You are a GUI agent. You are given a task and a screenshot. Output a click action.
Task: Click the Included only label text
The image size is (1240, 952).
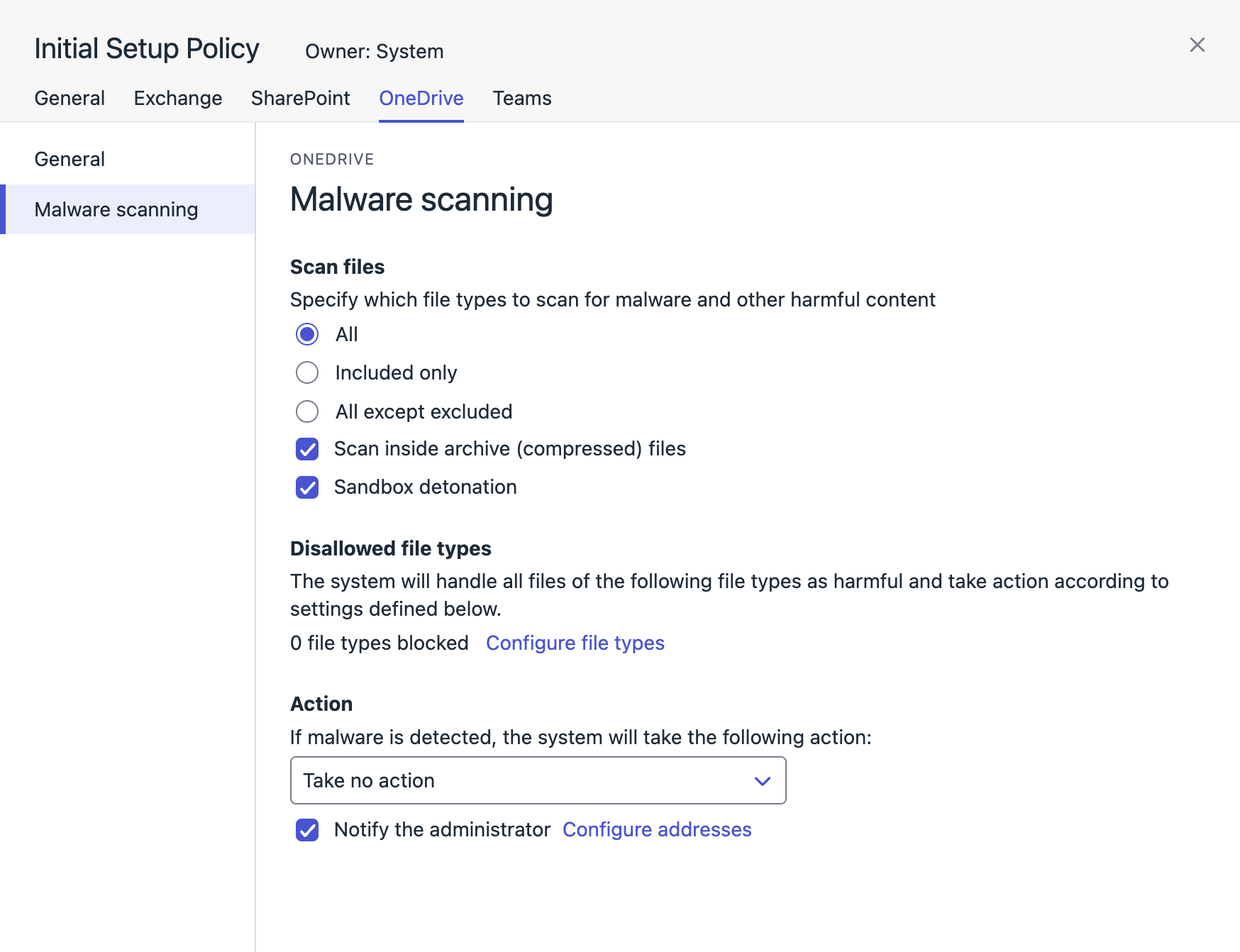tap(396, 372)
